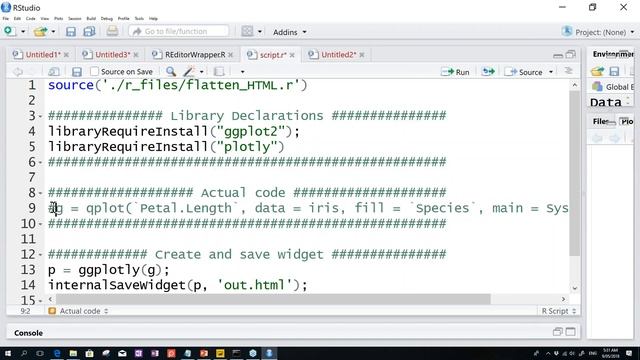Open the Build menu
This screenshot has height=360, width=640.
click(x=91, y=18)
